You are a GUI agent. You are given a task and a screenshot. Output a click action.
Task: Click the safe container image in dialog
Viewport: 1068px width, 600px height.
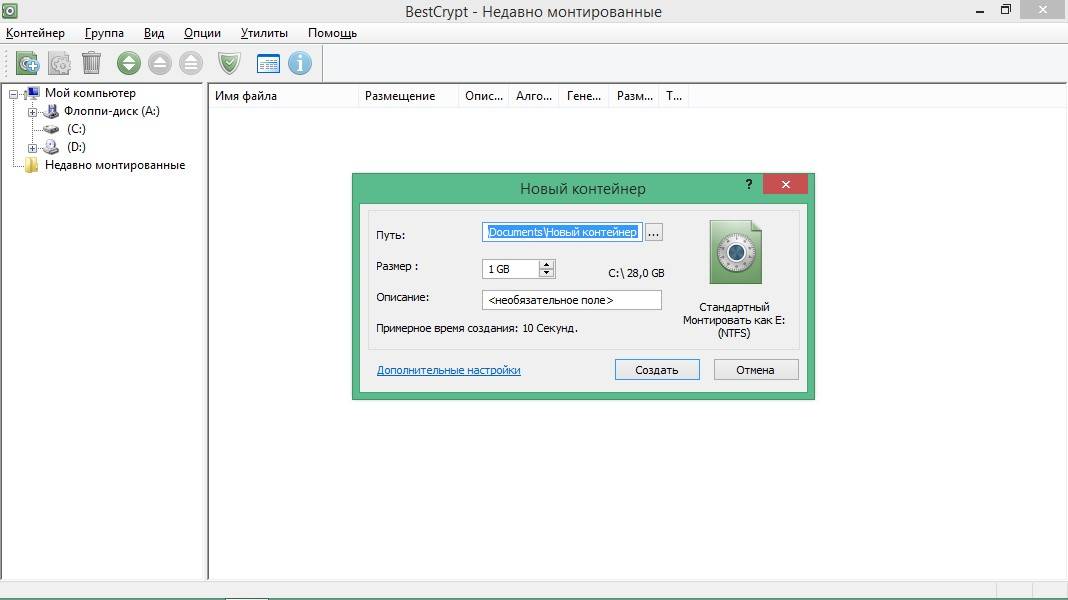[x=736, y=252]
